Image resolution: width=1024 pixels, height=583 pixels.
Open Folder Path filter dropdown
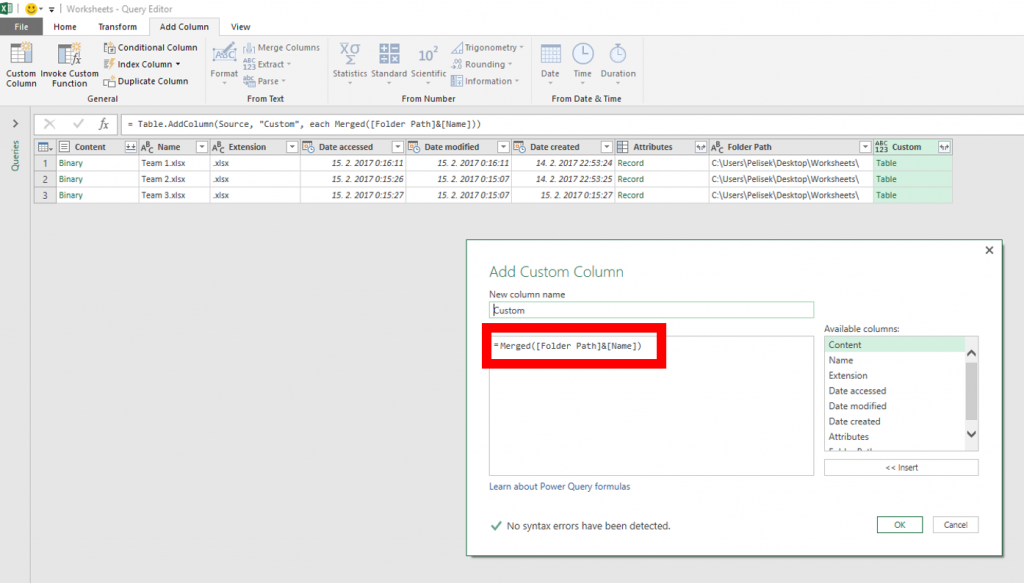865,147
